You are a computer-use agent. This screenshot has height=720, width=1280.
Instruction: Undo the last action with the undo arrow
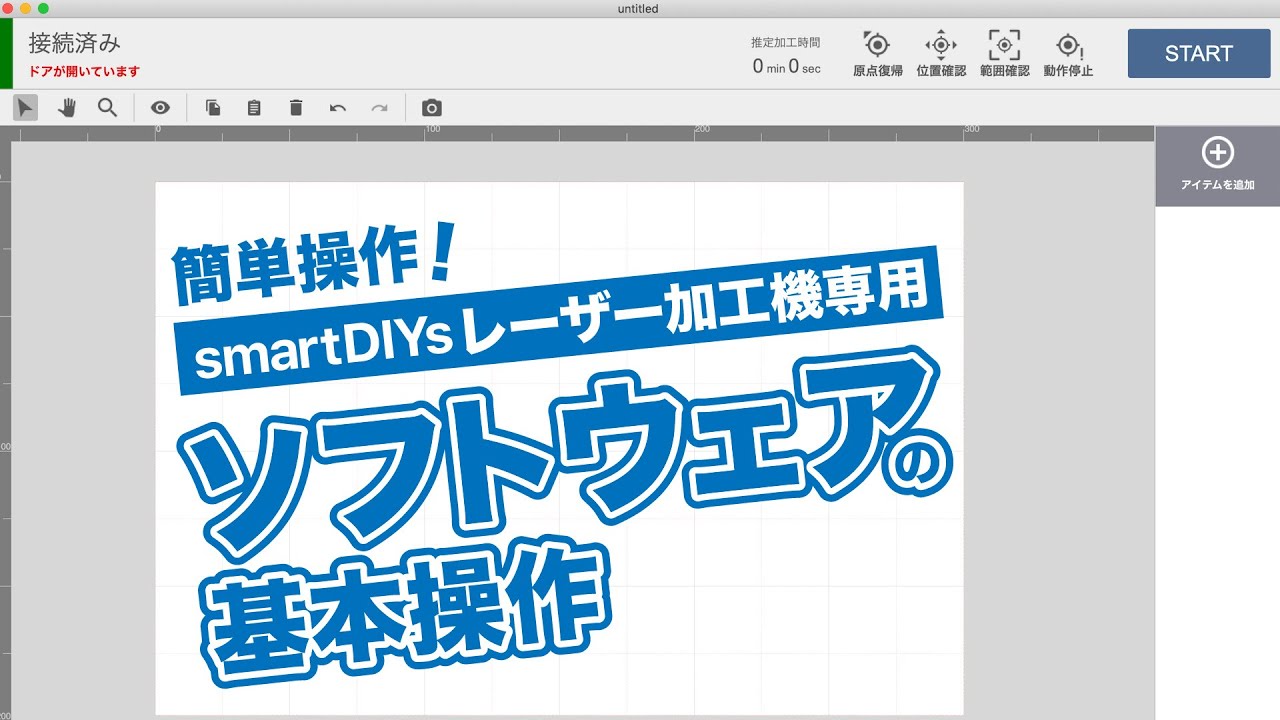[338, 107]
